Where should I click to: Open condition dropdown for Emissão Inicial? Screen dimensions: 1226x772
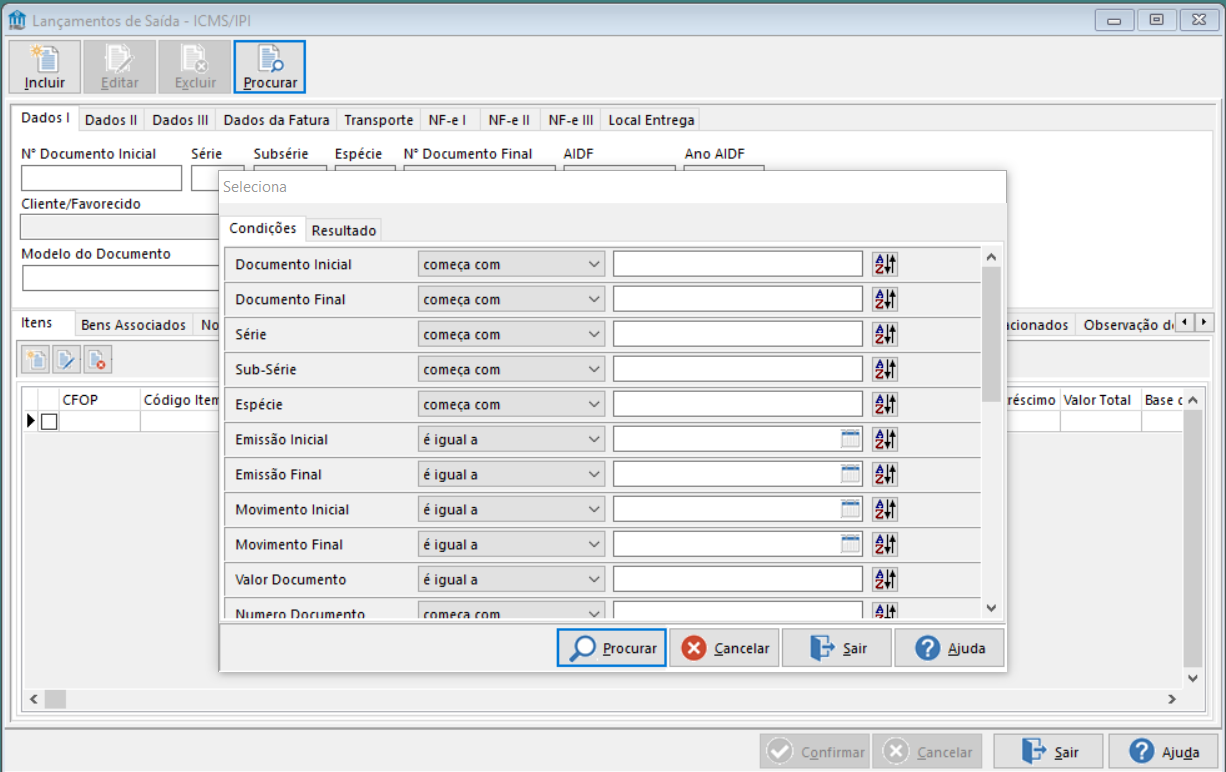coord(511,439)
